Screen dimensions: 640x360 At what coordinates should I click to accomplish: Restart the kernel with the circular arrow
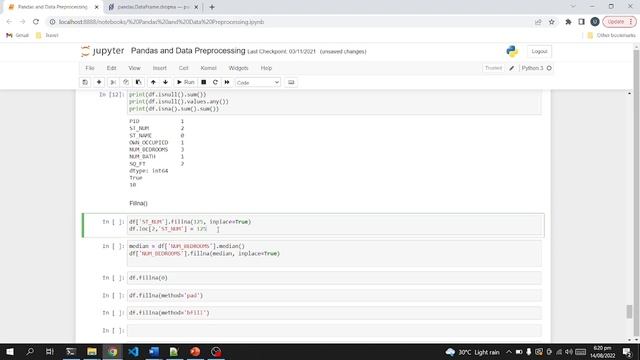(x=215, y=82)
